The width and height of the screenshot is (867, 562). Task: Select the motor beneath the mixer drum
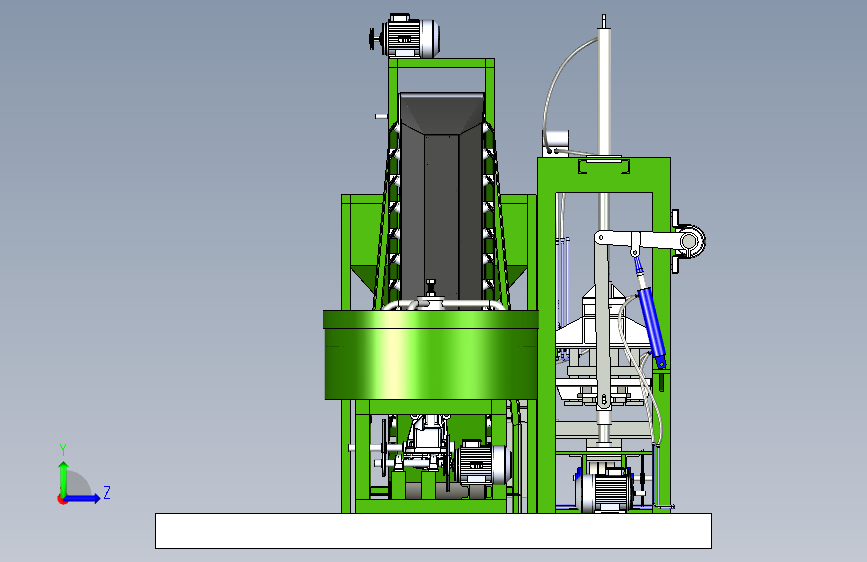point(482,464)
